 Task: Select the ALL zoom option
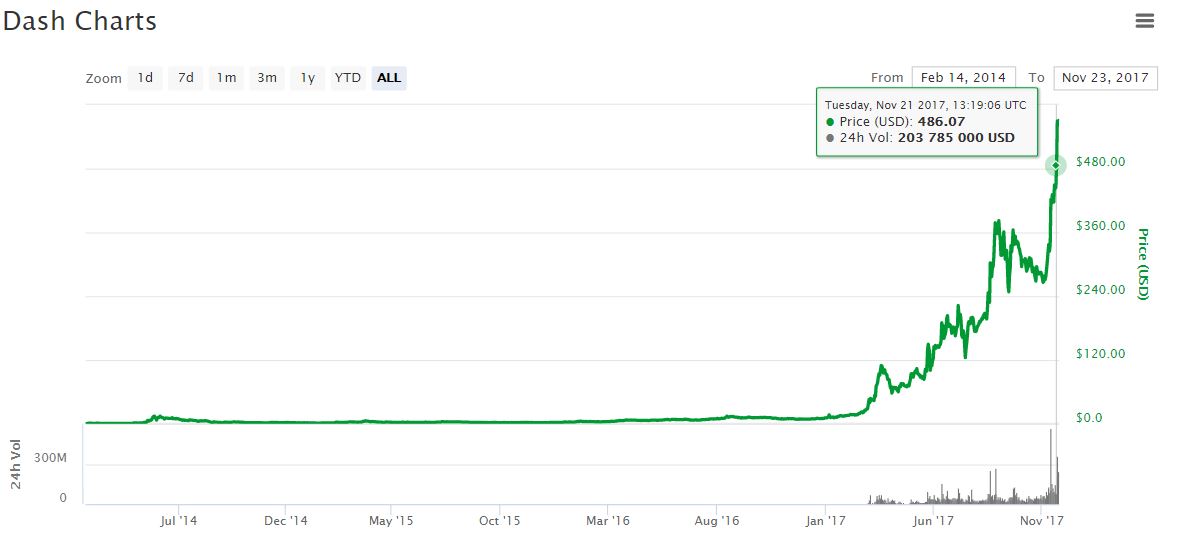(x=389, y=77)
